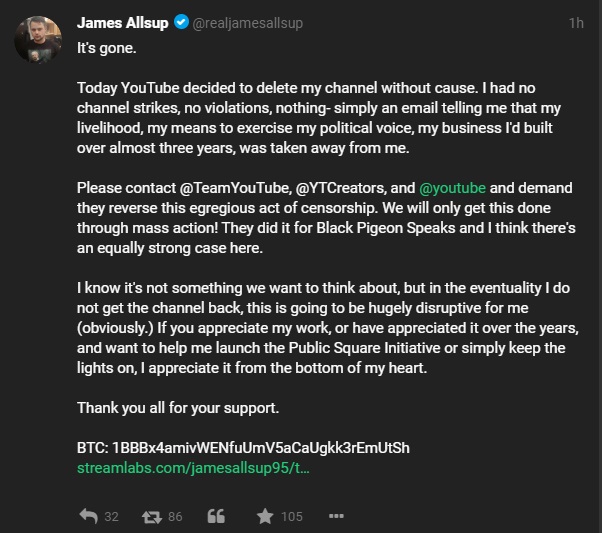Click the blue verified badge
Viewport: 602px width, 533px height.
coord(181,23)
